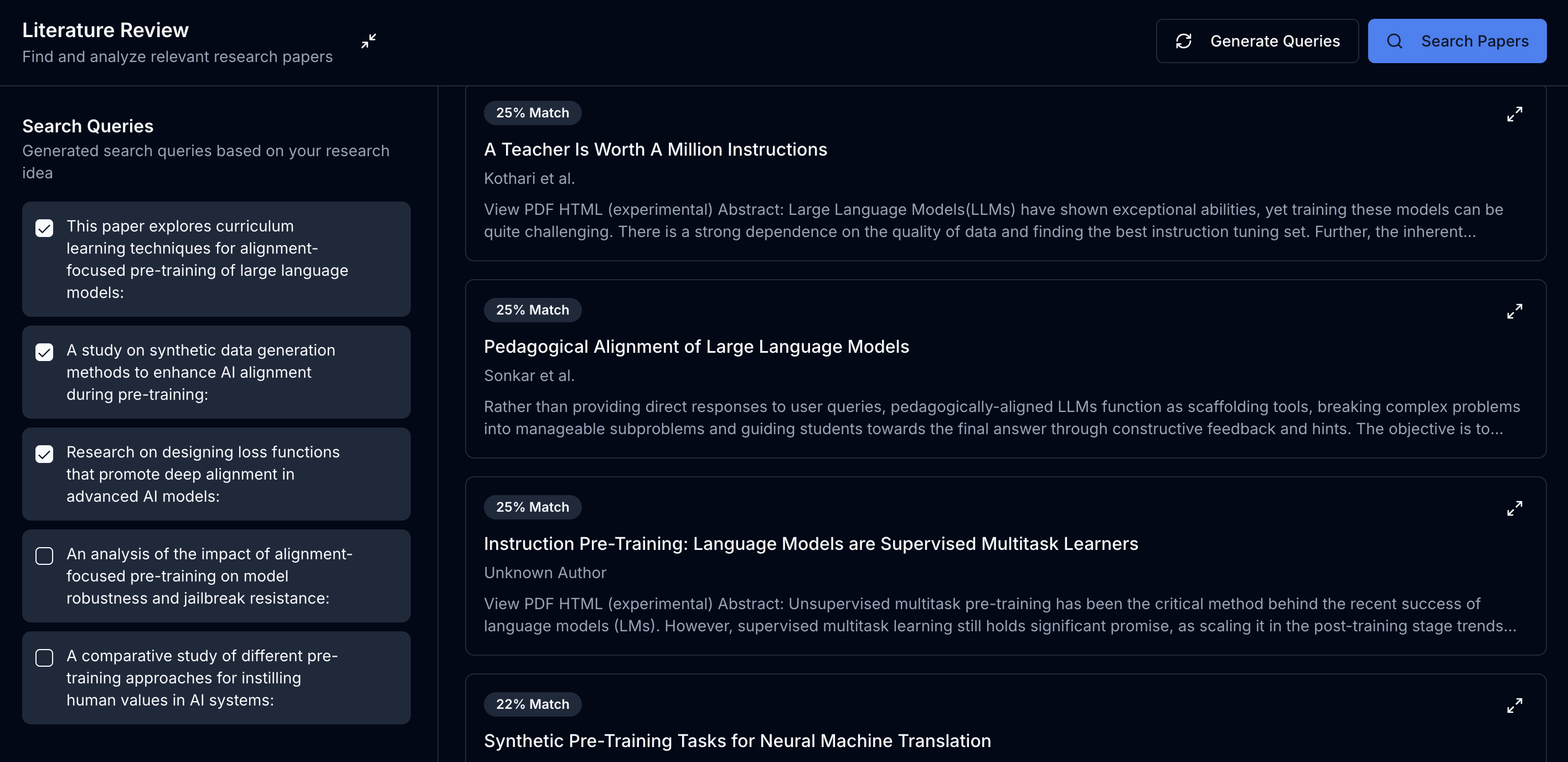Click the magnifier icon in Search Papers

pyautogui.click(x=1395, y=41)
